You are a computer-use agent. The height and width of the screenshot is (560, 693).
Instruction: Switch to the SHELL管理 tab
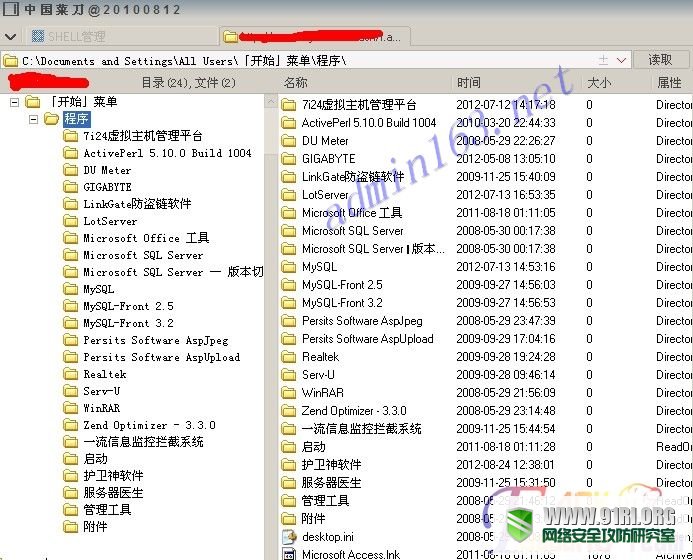(122, 36)
